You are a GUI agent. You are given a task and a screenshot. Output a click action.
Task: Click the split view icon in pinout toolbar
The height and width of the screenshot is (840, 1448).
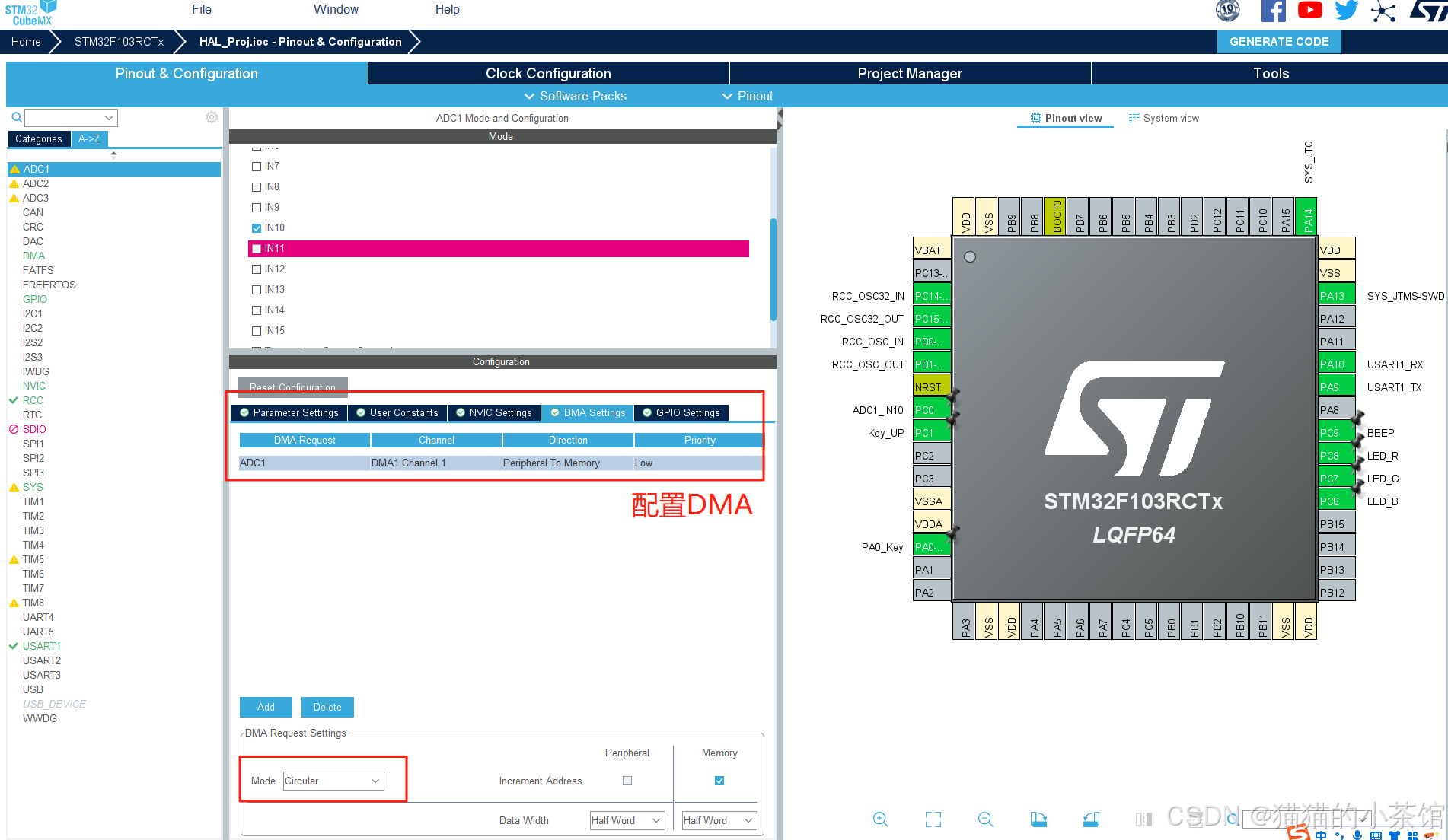point(1143,819)
